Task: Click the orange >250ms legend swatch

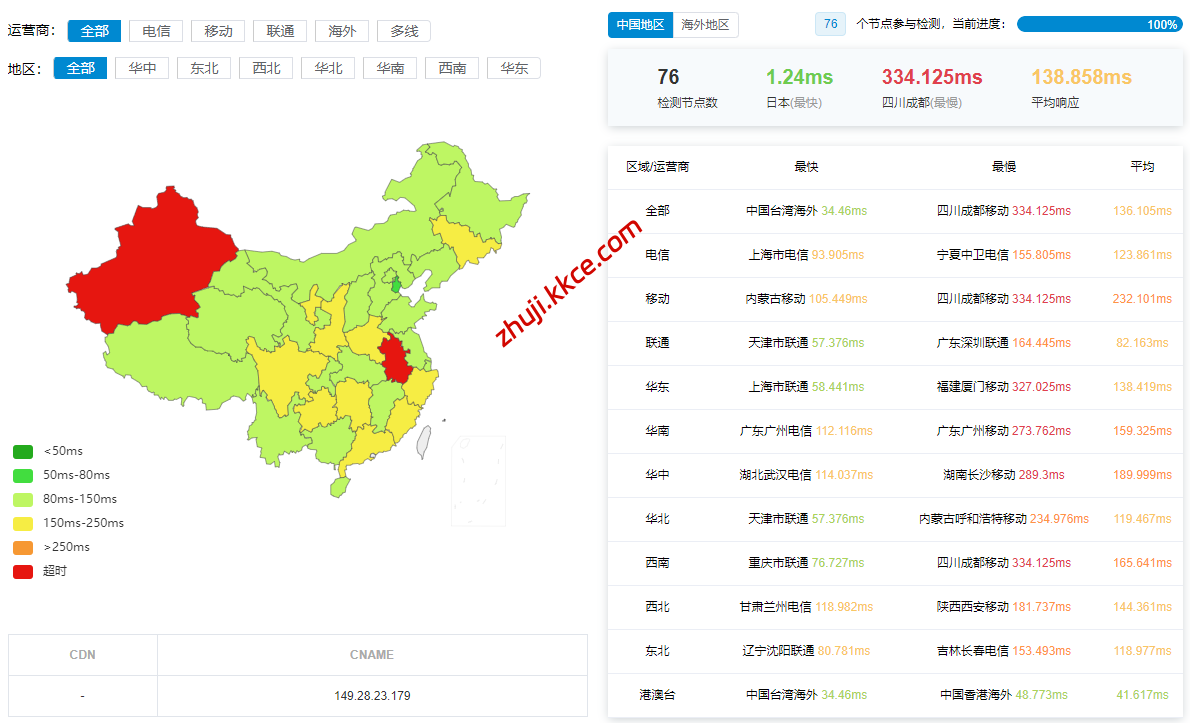Action: tap(23, 547)
